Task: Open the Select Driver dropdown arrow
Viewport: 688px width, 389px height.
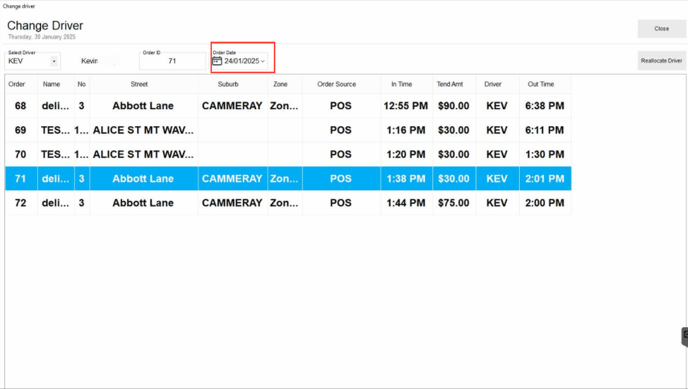Action: pos(54,61)
